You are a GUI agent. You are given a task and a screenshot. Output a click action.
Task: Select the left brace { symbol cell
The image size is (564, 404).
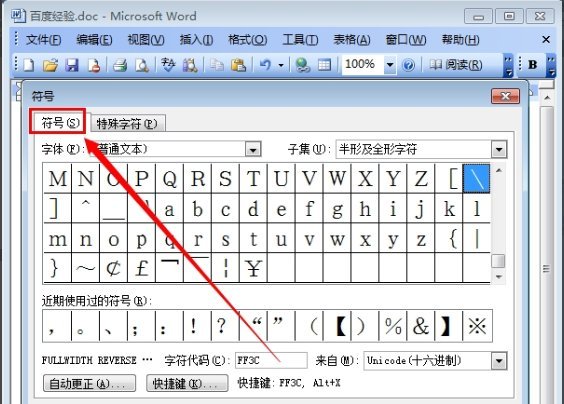[449, 238]
